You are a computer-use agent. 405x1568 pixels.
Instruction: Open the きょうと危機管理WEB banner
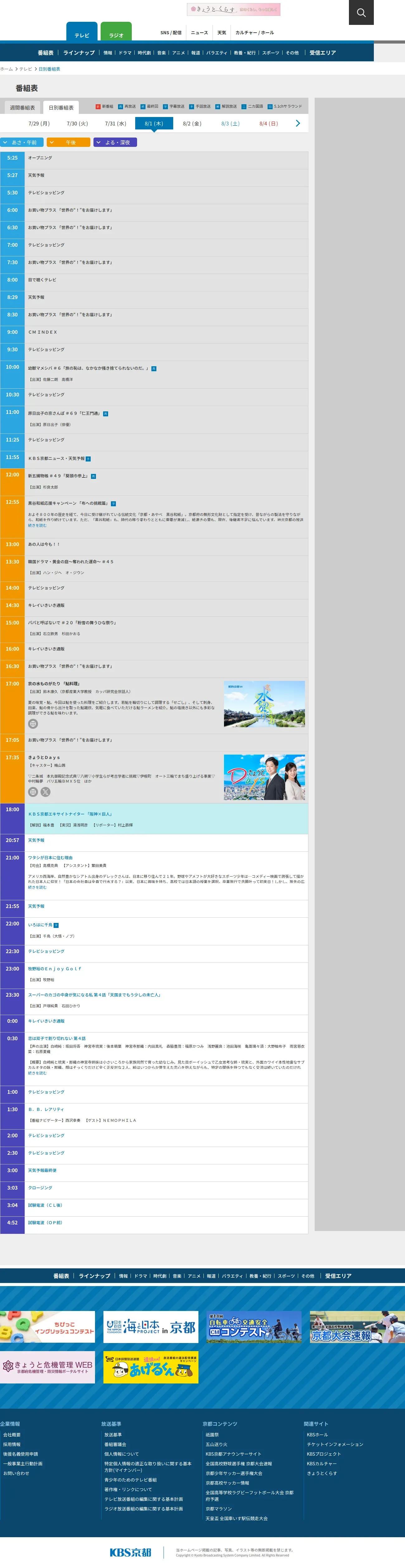[x=47, y=1367]
